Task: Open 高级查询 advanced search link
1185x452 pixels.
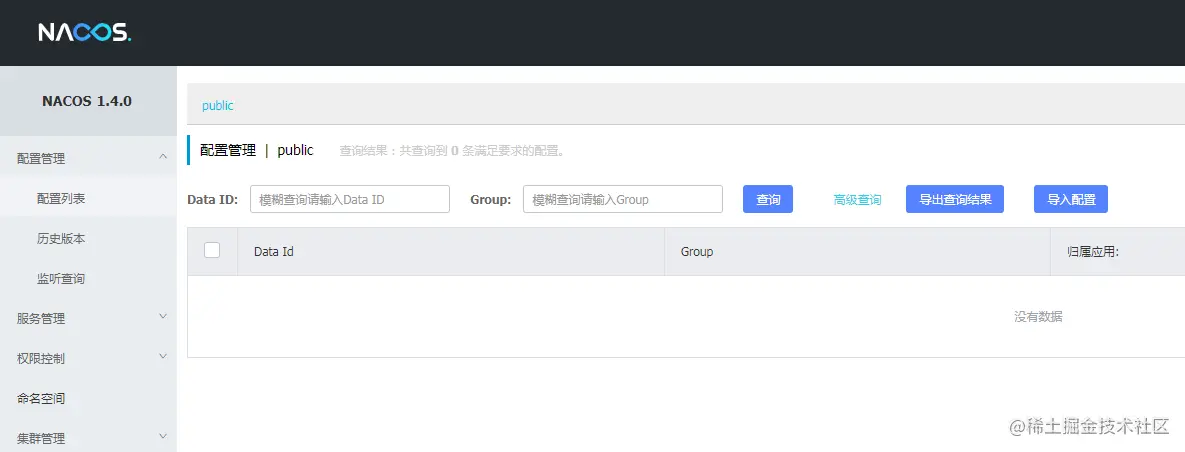Action: pos(857,200)
